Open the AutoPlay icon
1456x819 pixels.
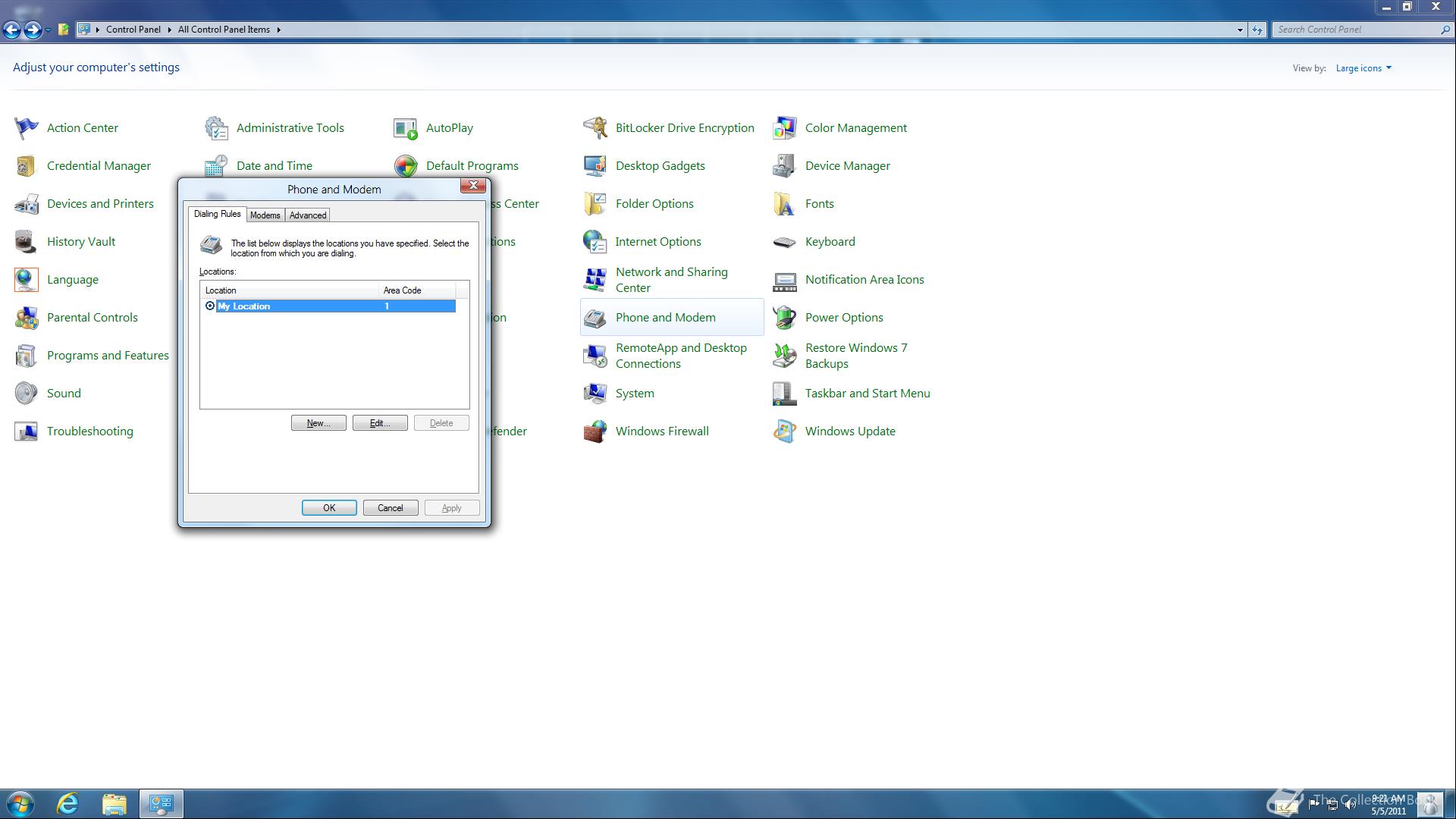pos(406,128)
